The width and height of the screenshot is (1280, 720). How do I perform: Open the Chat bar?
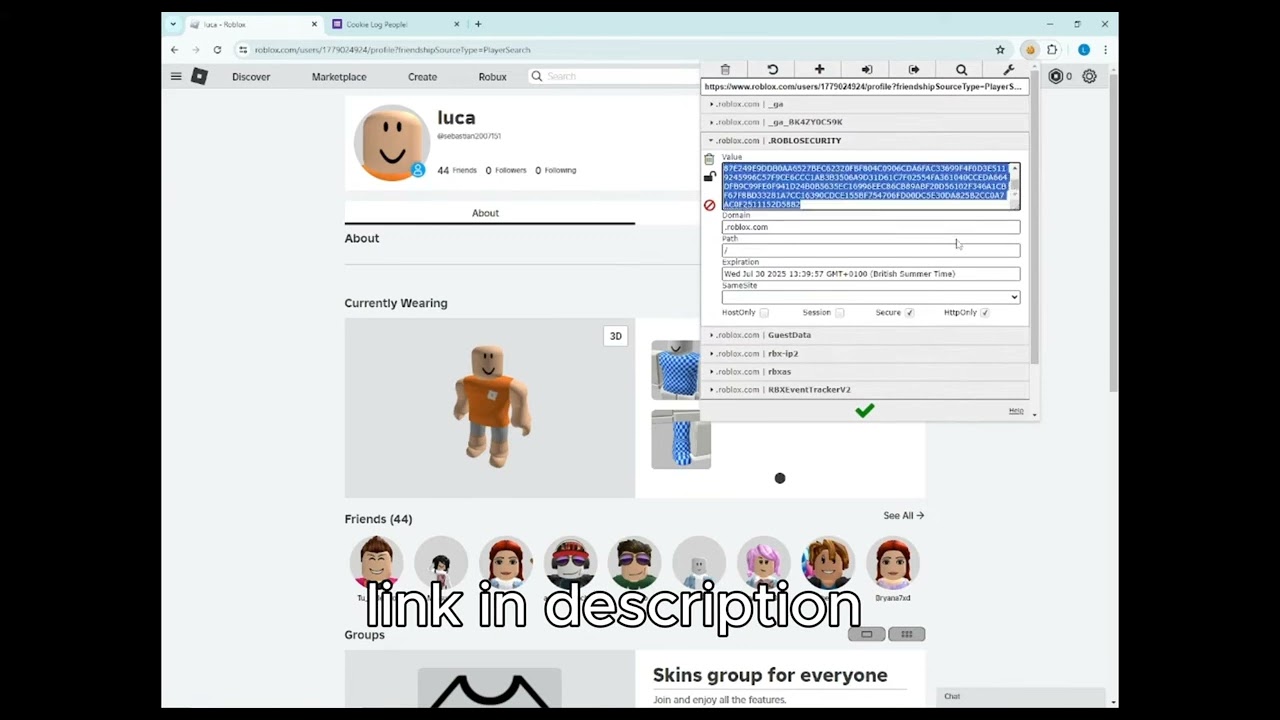[x=1021, y=697]
